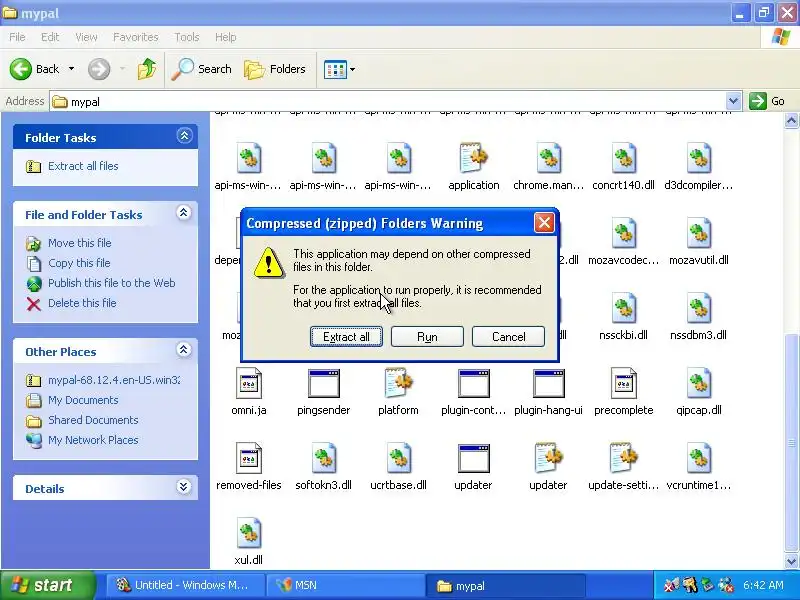The width and height of the screenshot is (800, 600).
Task: Collapse the Folder Tasks panel
Action: (x=184, y=136)
